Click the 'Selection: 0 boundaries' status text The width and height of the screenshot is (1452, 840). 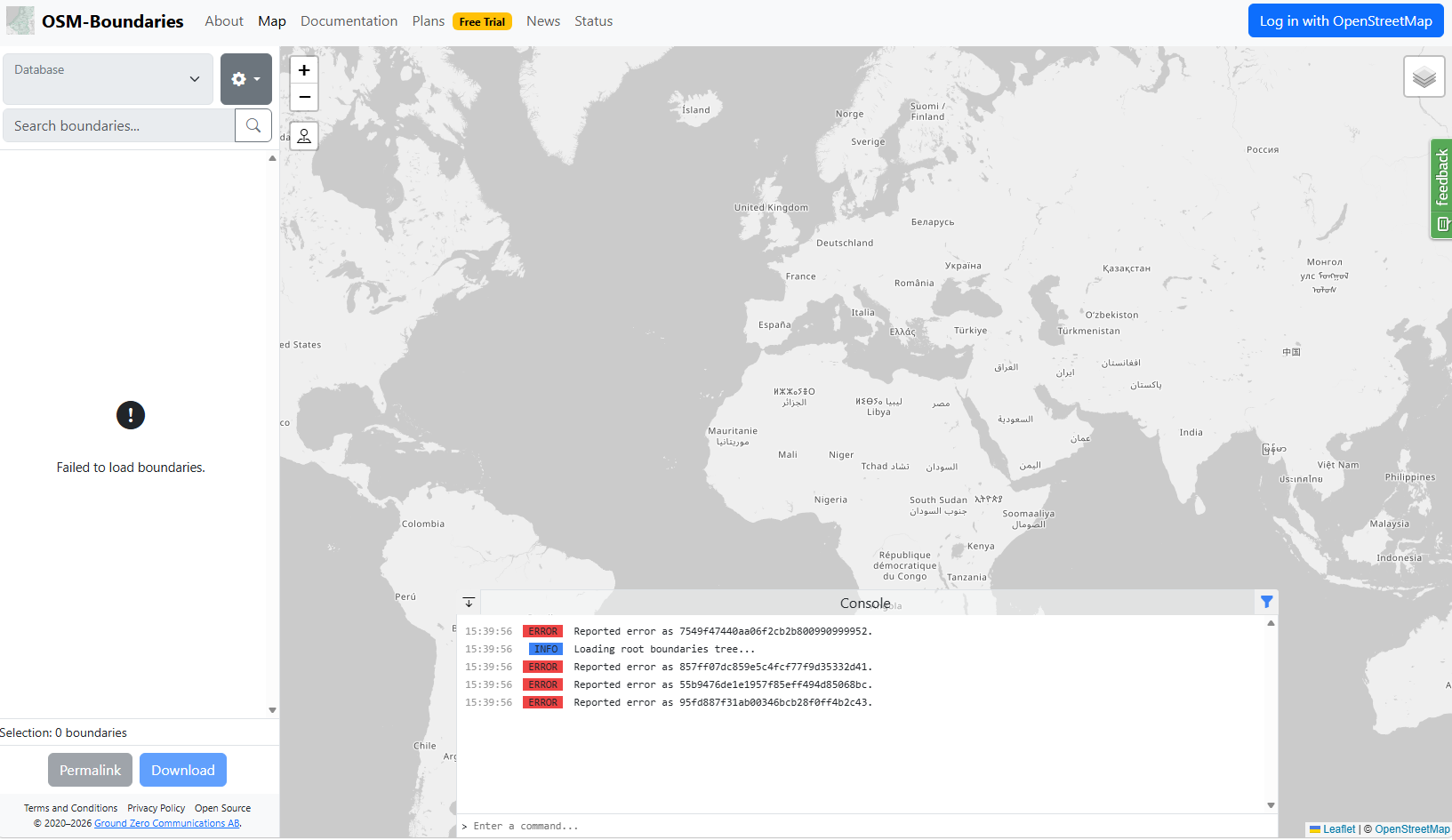click(64, 732)
